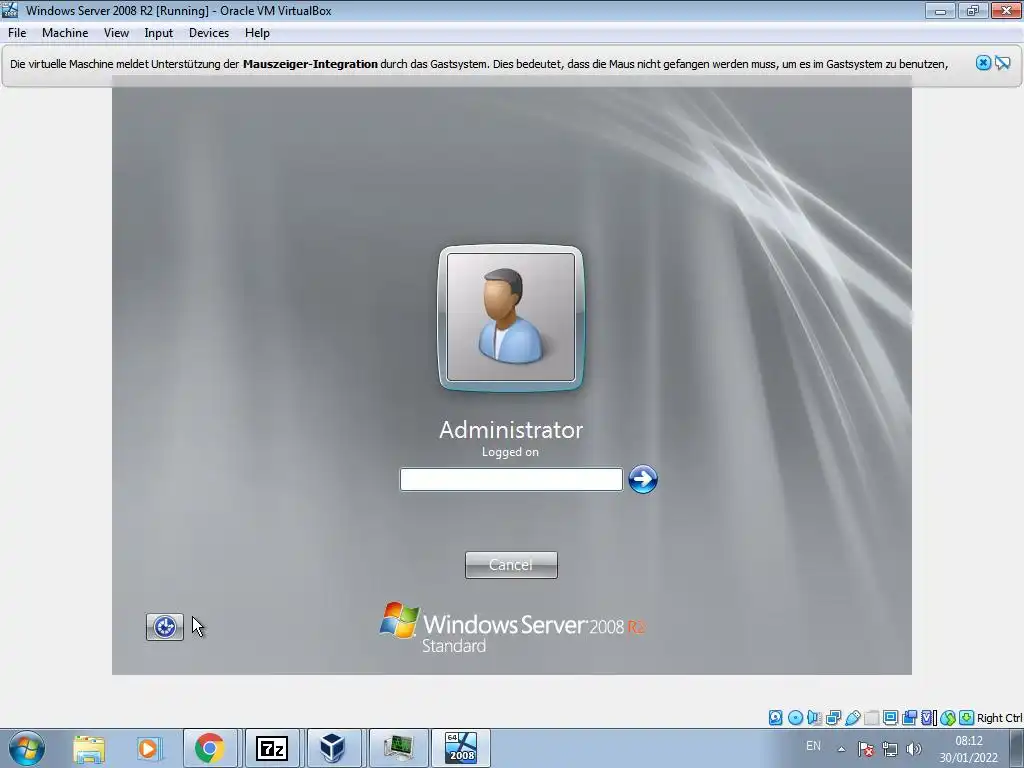This screenshot has width=1024, height=768.
Task: Open the Help menu
Action: click(x=257, y=33)
